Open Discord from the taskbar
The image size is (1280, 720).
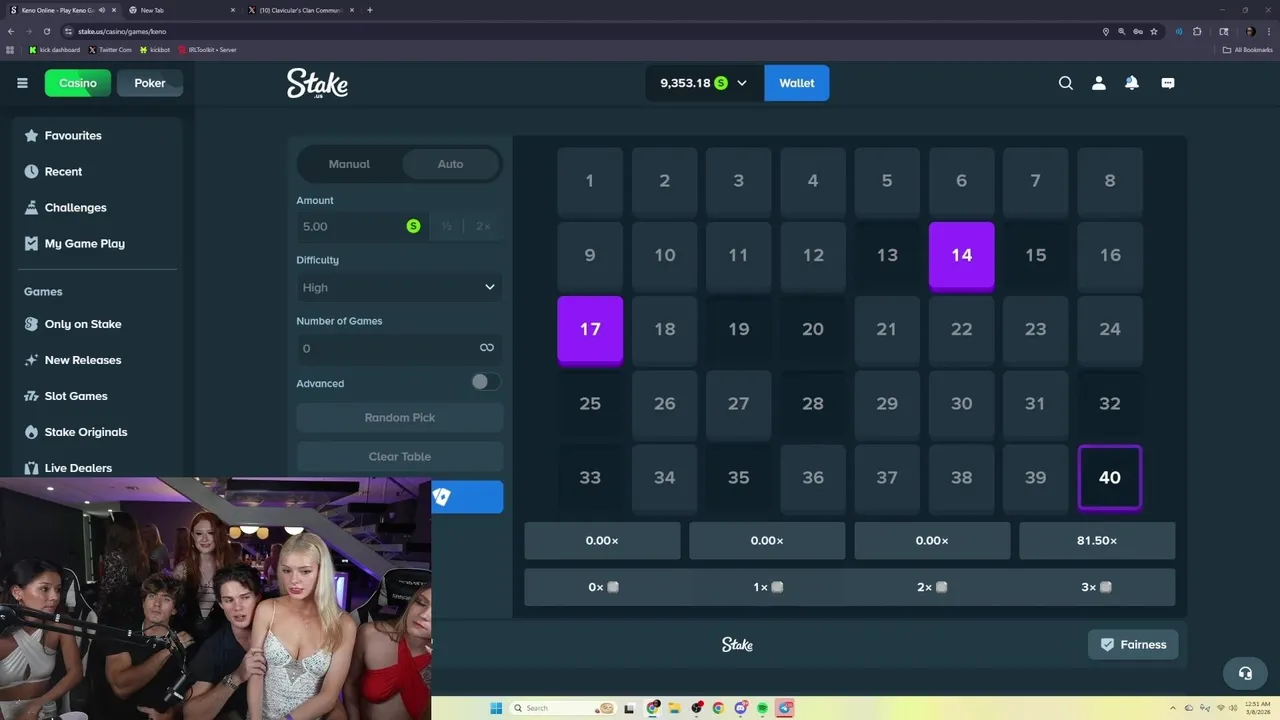[741, 708]
